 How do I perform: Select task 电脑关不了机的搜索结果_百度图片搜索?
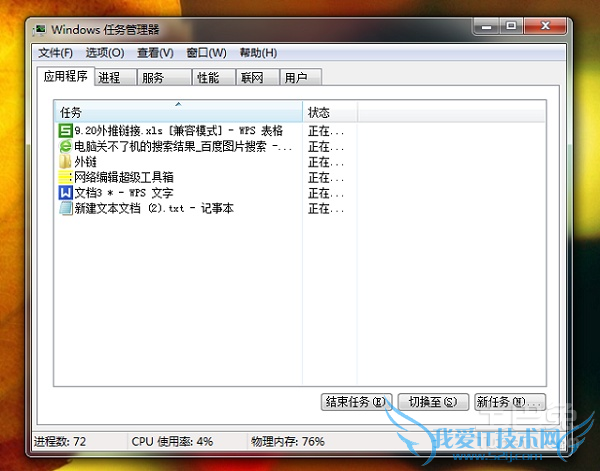pyautogui.click(x=184, y=146)
